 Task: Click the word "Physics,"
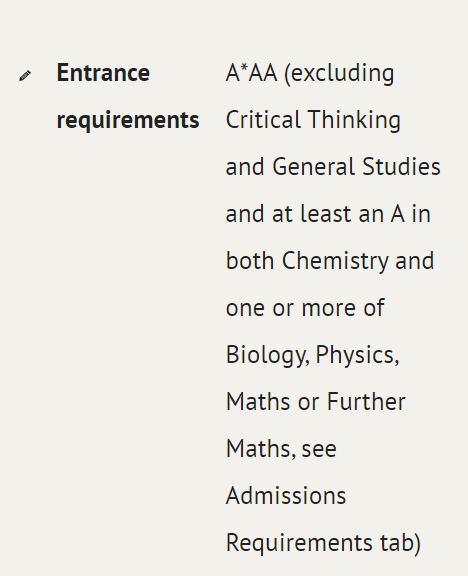[x=357, y=356]
